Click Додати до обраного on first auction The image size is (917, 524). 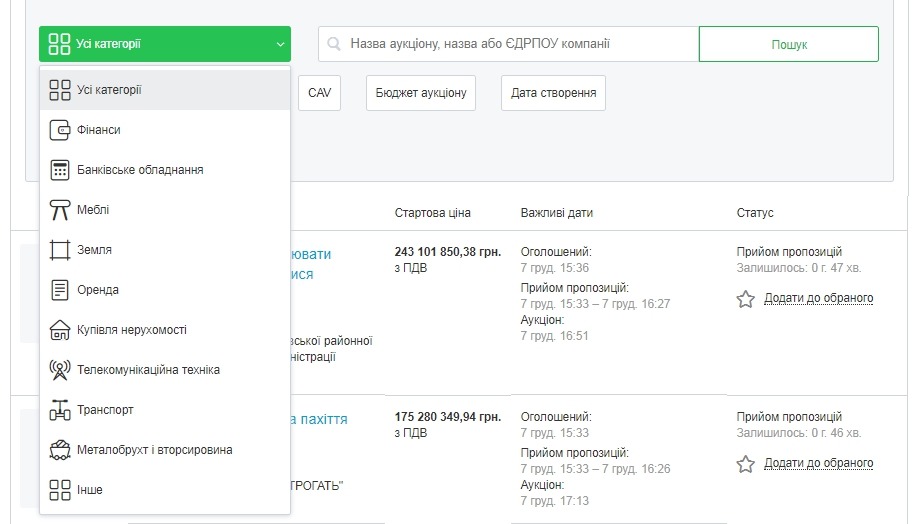tap(818, 298)
